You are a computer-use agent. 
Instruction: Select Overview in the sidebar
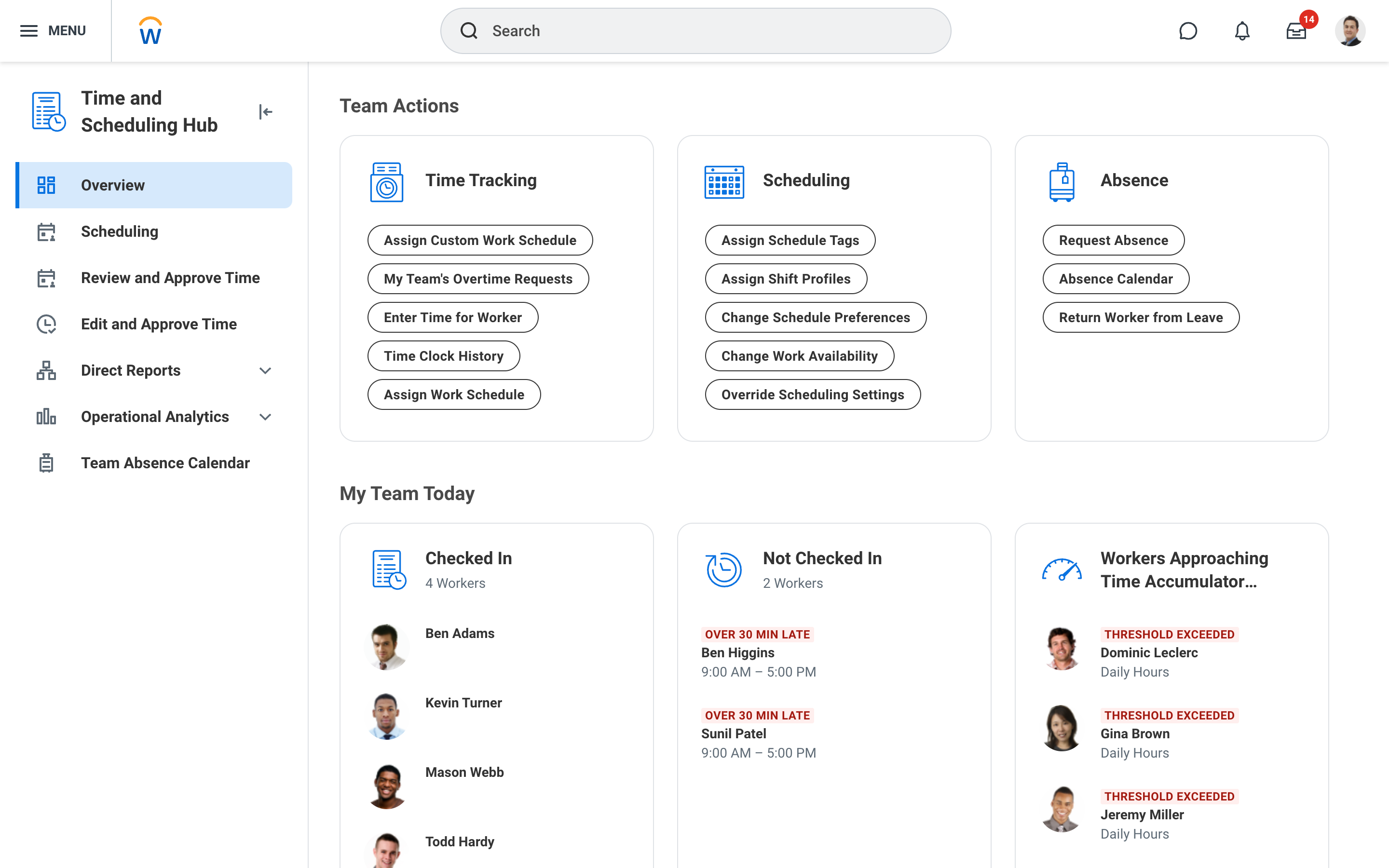click(112, 185)
